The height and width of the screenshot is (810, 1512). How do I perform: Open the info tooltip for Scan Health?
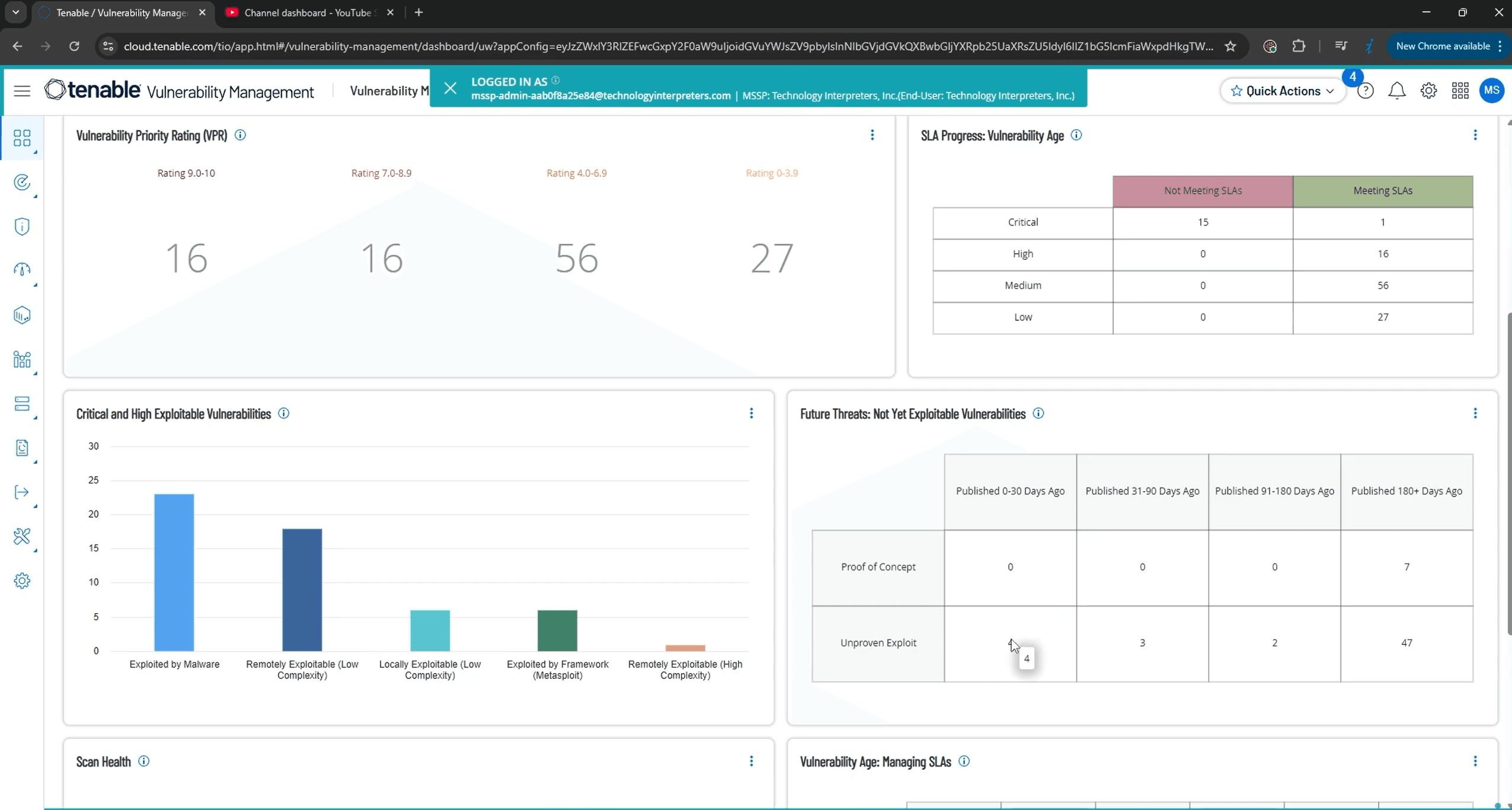click(144, 761)
